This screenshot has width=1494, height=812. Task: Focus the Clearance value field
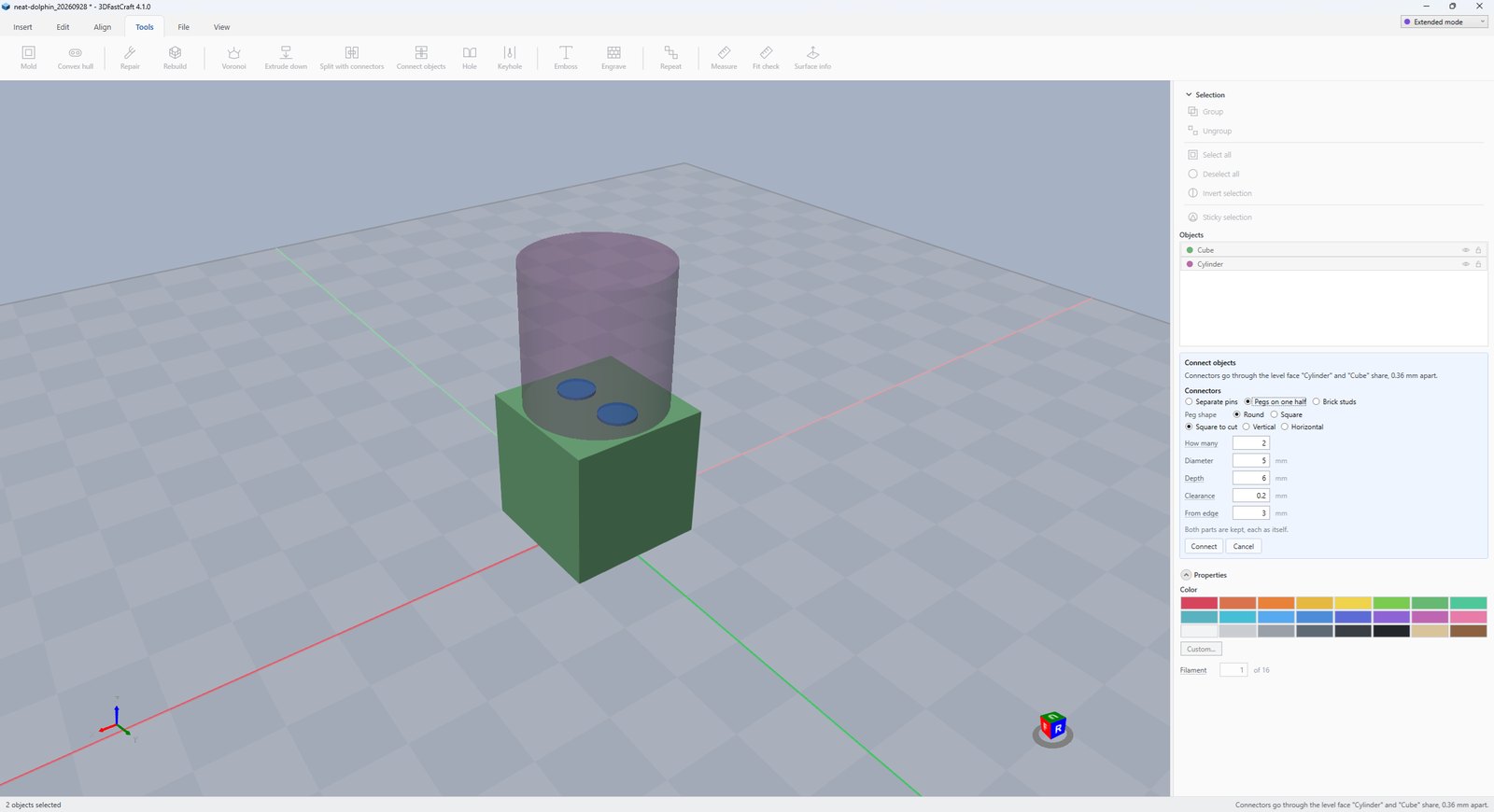(x=1250, y=496)
